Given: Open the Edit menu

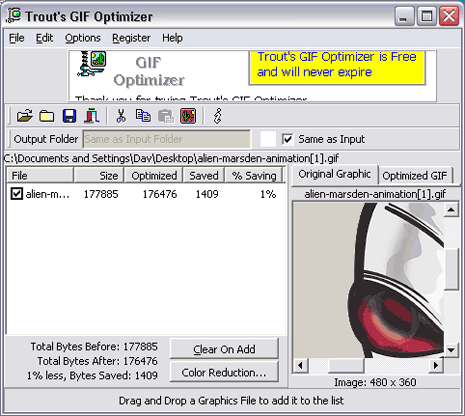Looking at the screenshot, I should click(x=44, y=38).
